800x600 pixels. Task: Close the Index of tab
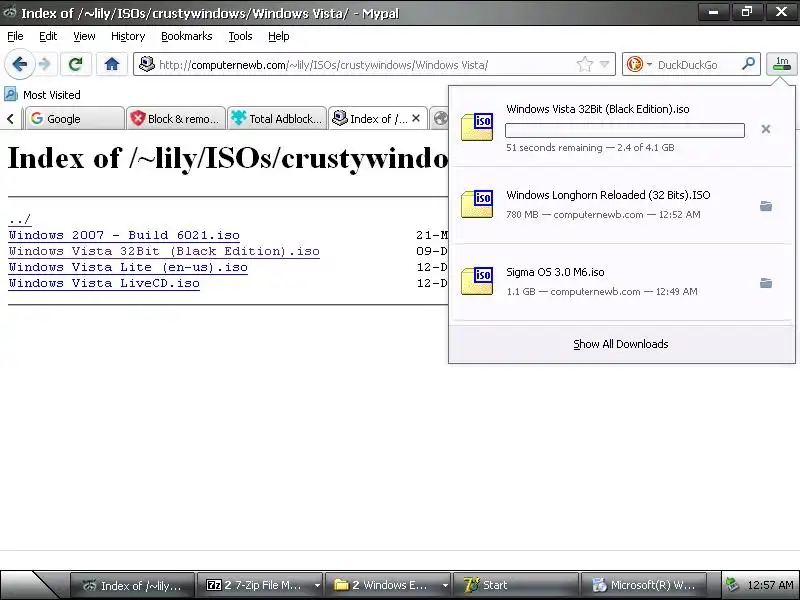click(x=416, y=118)
